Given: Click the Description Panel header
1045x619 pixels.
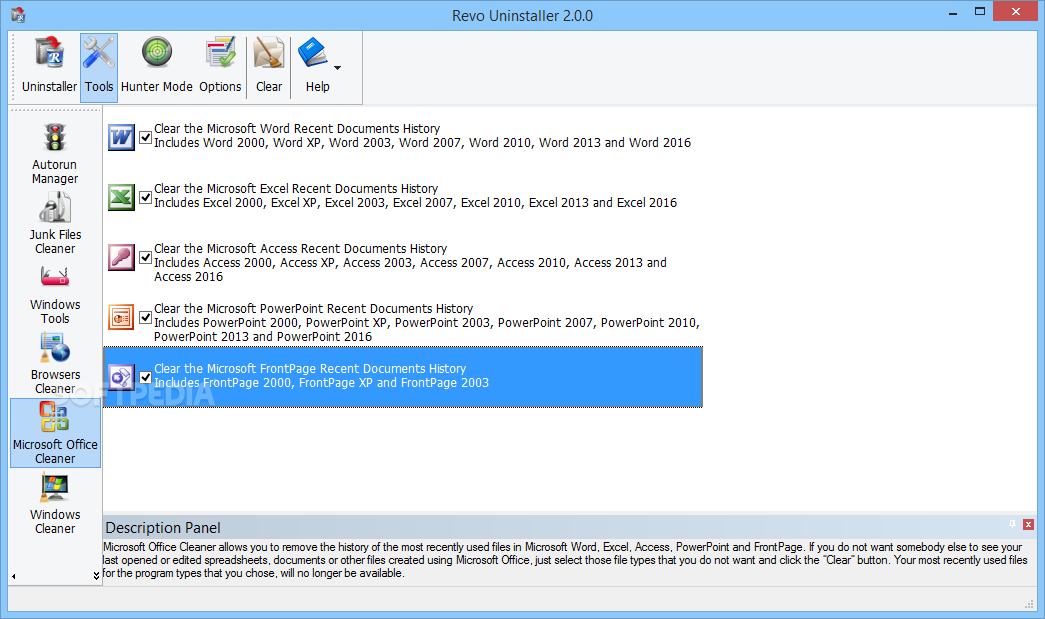Looking at the screenshot, I should [x=570, y=527].
